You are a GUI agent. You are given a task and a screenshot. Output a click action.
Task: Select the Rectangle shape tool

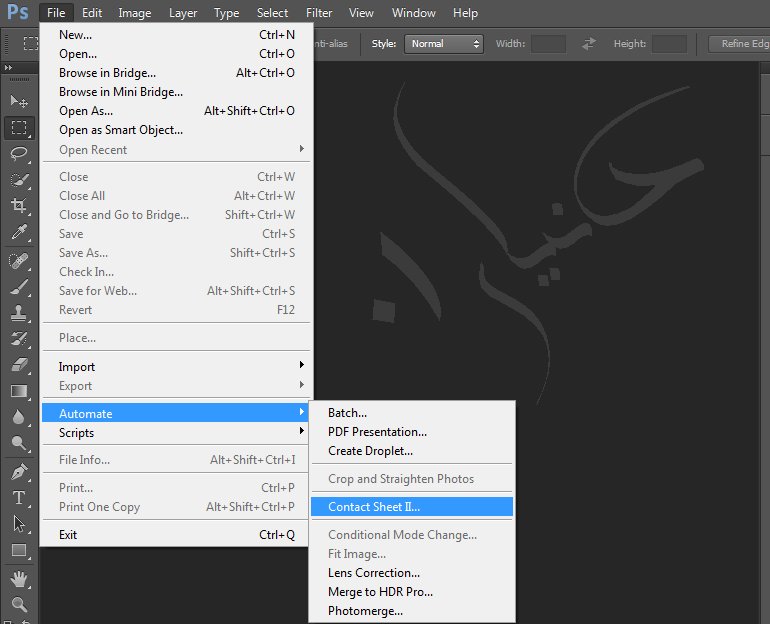coord(19,550)
